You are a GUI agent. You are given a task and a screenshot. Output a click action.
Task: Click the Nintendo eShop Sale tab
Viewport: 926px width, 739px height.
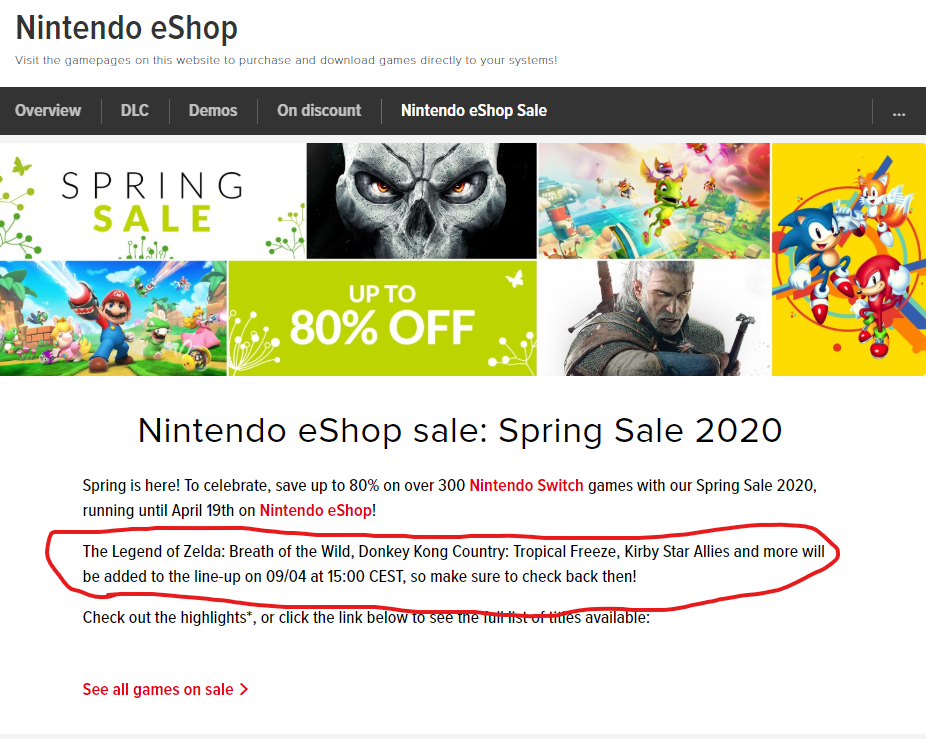coord(474,111)
